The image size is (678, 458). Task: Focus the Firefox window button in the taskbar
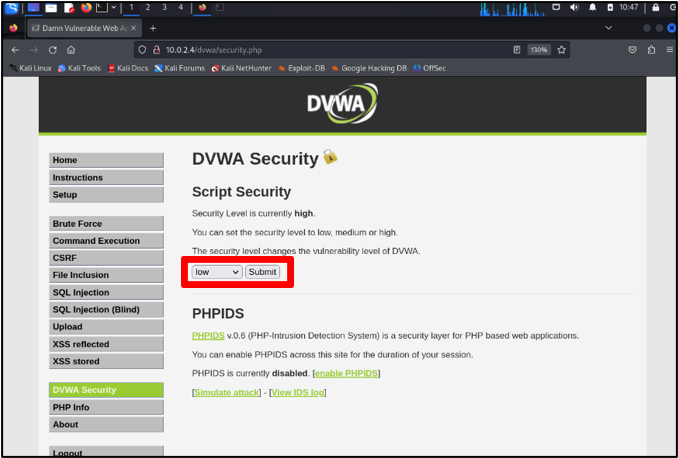pyautogui.click(x=203, y=7)
